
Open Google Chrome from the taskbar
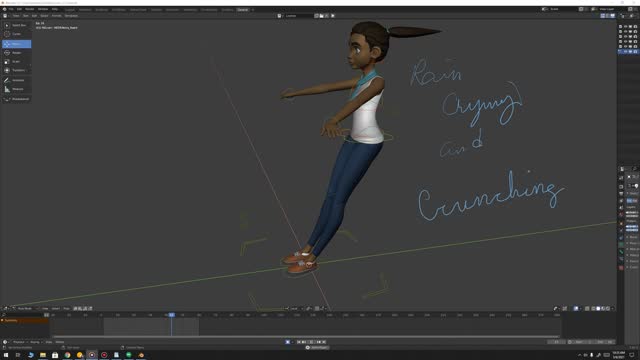click(67, 355)
